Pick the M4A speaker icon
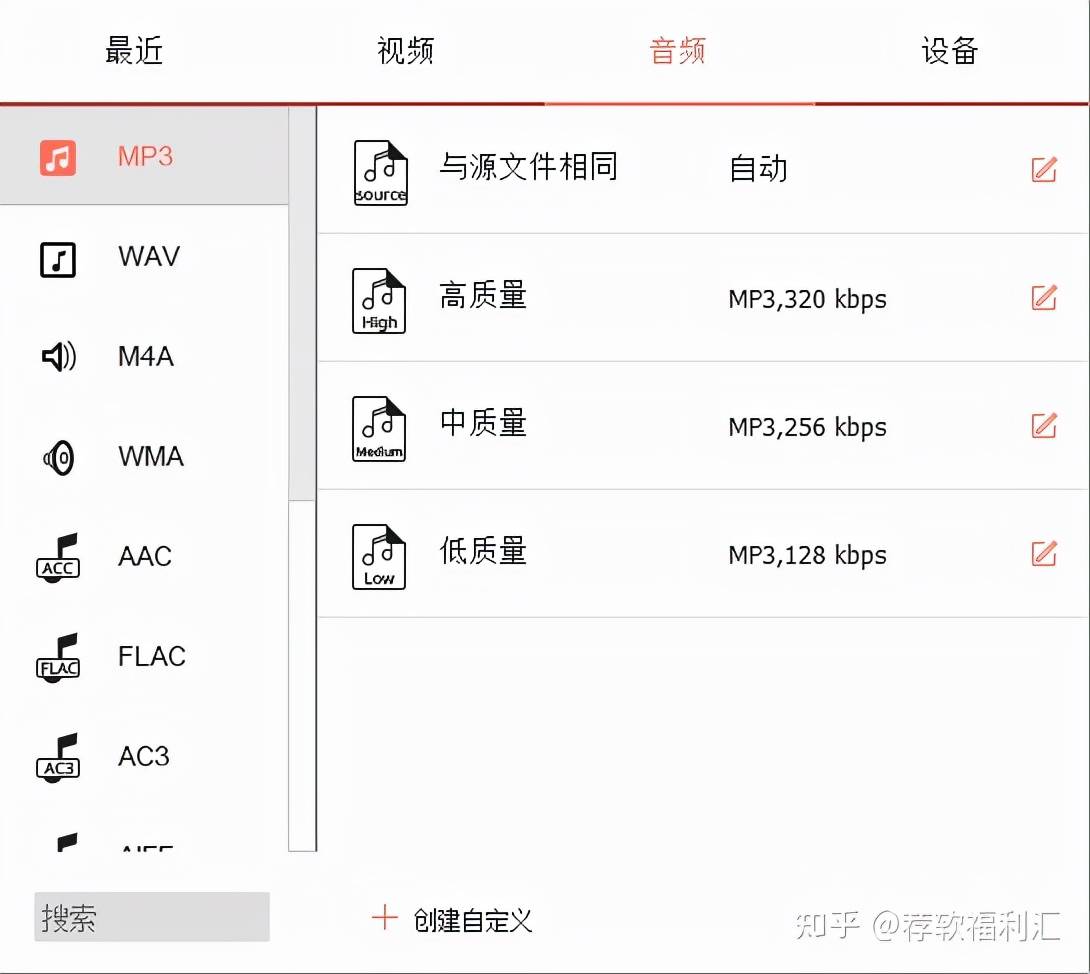Image resolution: width=1090 pixels, height=974 pixels. pos(58,357)
